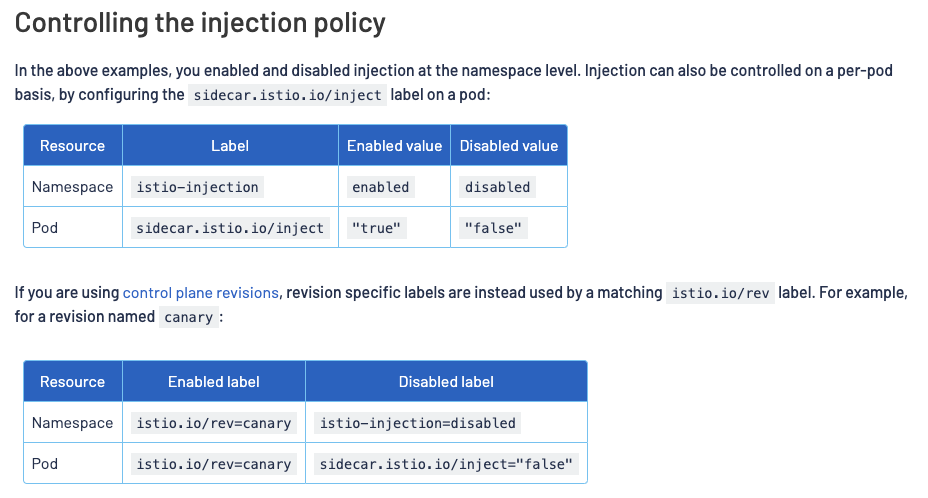Image resolution: width=928 pixels, height=498 pixels.
Task: Select istio.io/rev=canary in the Namespace row
Action: tap(214, 423)
